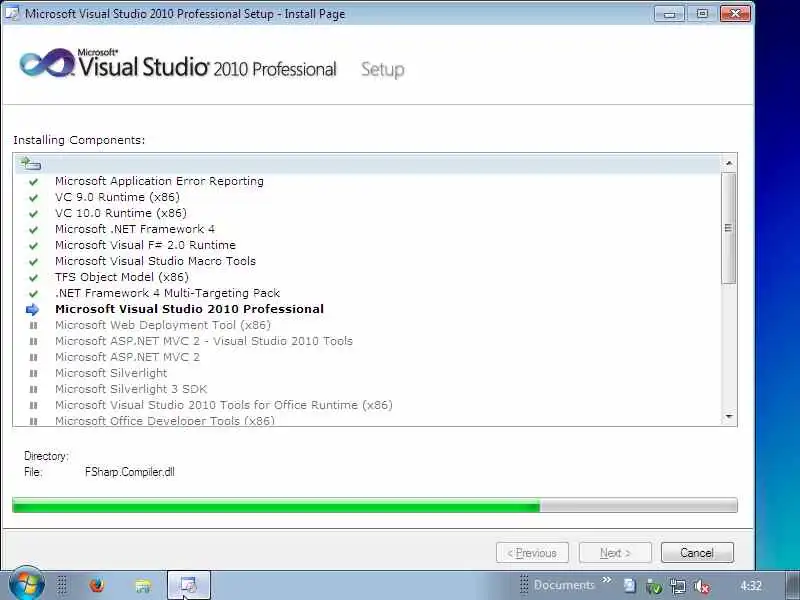Viewport: 800px width, 600px height.
Task: Click the pending icon beside Microsoft Office Developer Tools
Action: [34, 421]
